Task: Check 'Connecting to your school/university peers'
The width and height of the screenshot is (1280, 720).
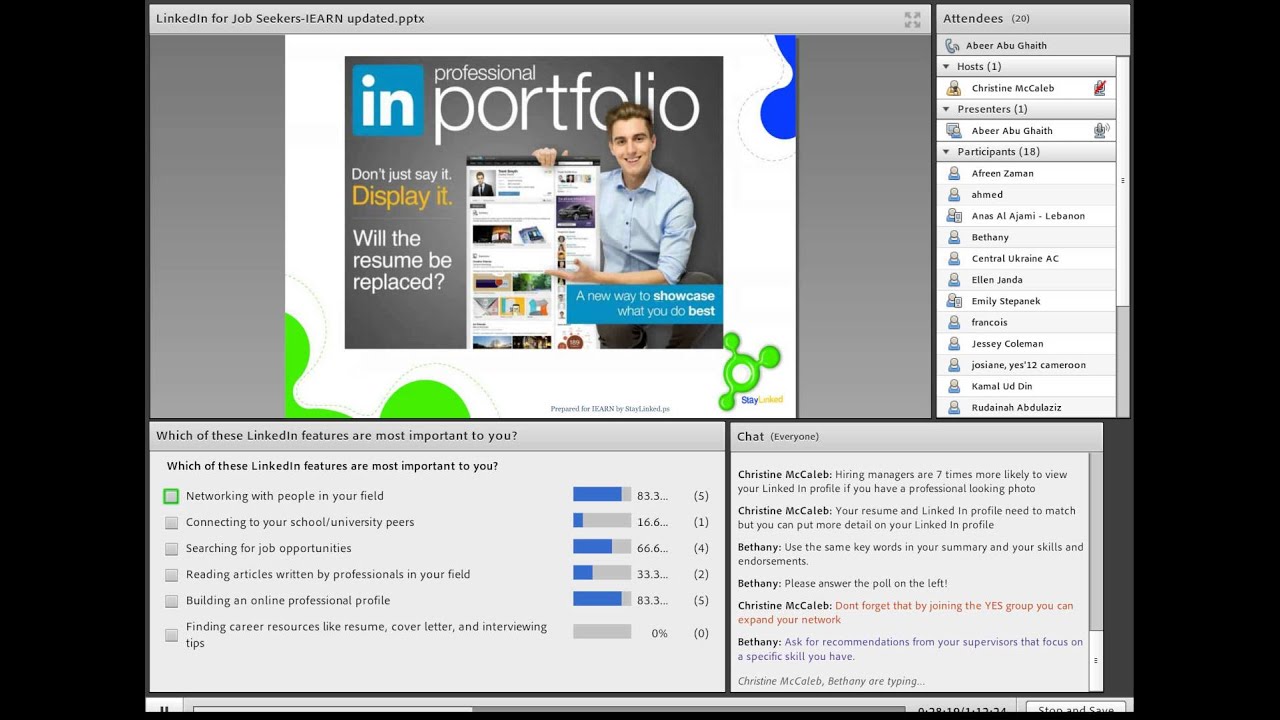Action: point(171,522)
